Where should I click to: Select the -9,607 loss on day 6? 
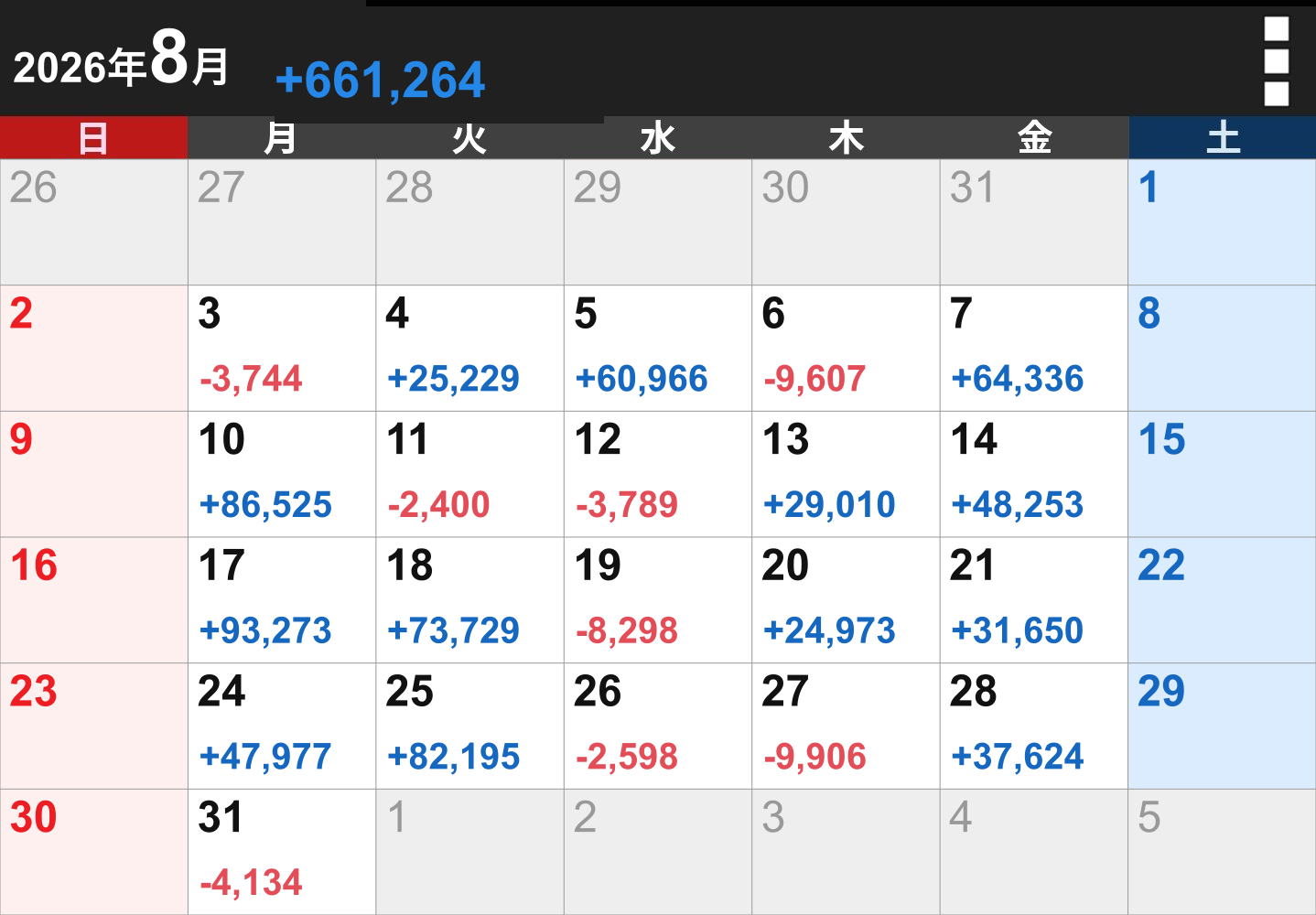(814, 379)
